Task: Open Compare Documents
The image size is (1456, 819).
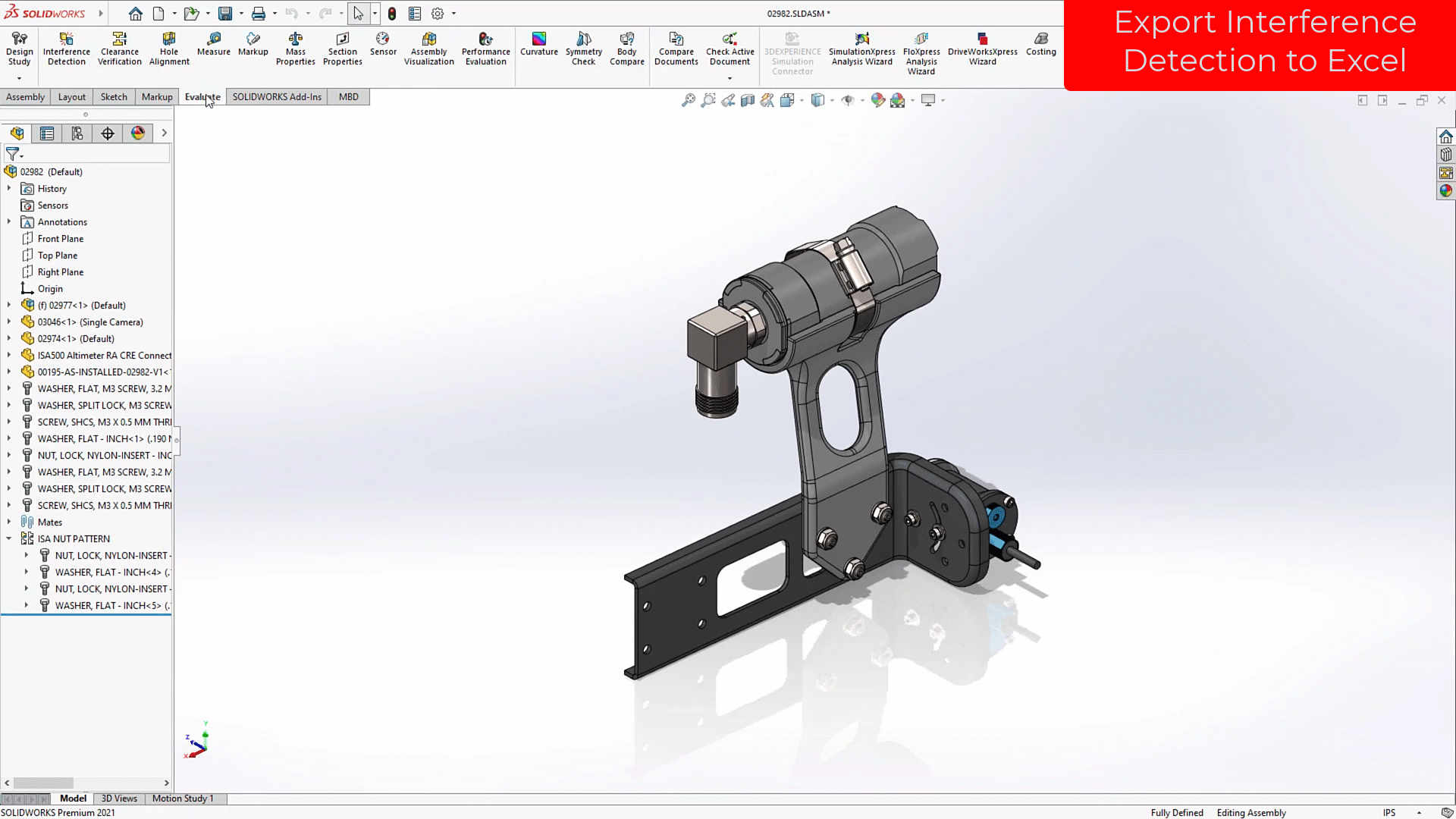Action: 676,49
